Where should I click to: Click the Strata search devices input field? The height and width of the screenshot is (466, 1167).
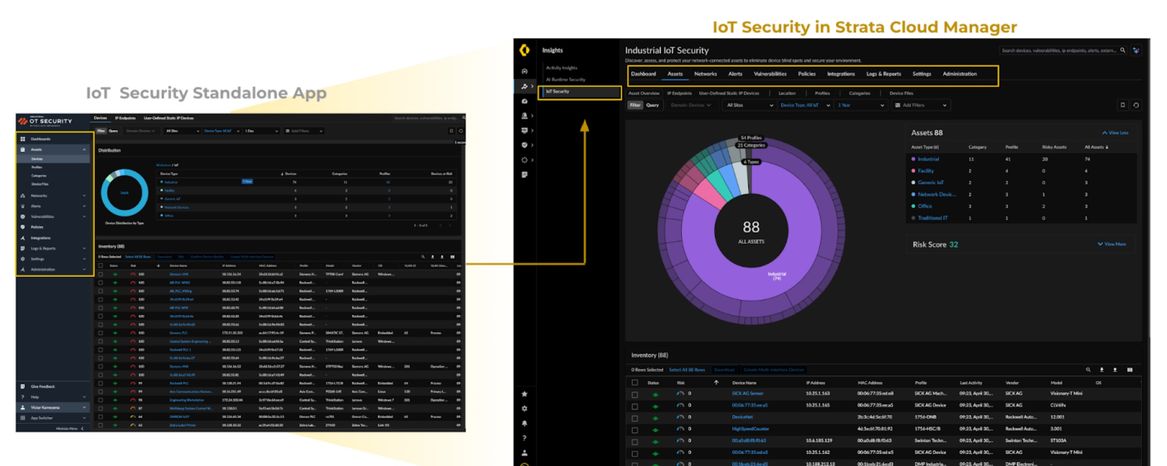1063,51
